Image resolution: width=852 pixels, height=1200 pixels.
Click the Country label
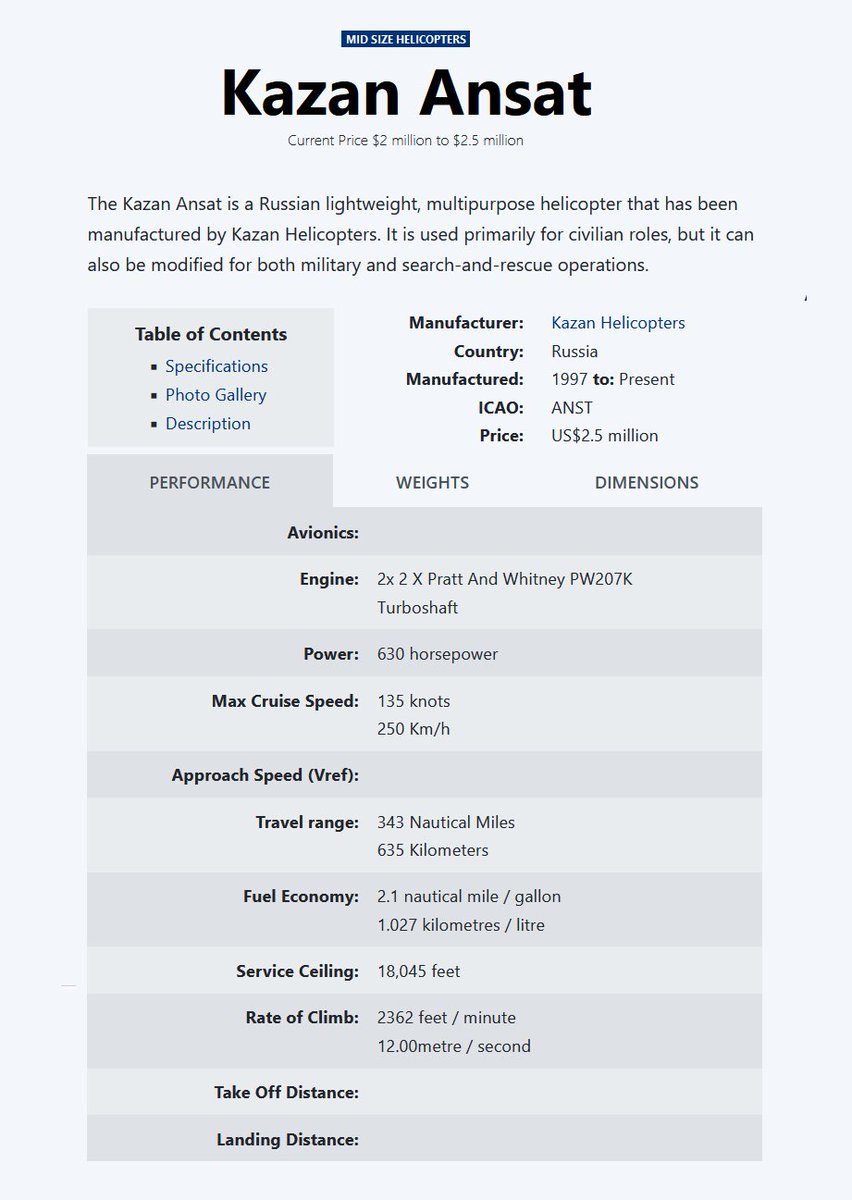coord(489,351)
